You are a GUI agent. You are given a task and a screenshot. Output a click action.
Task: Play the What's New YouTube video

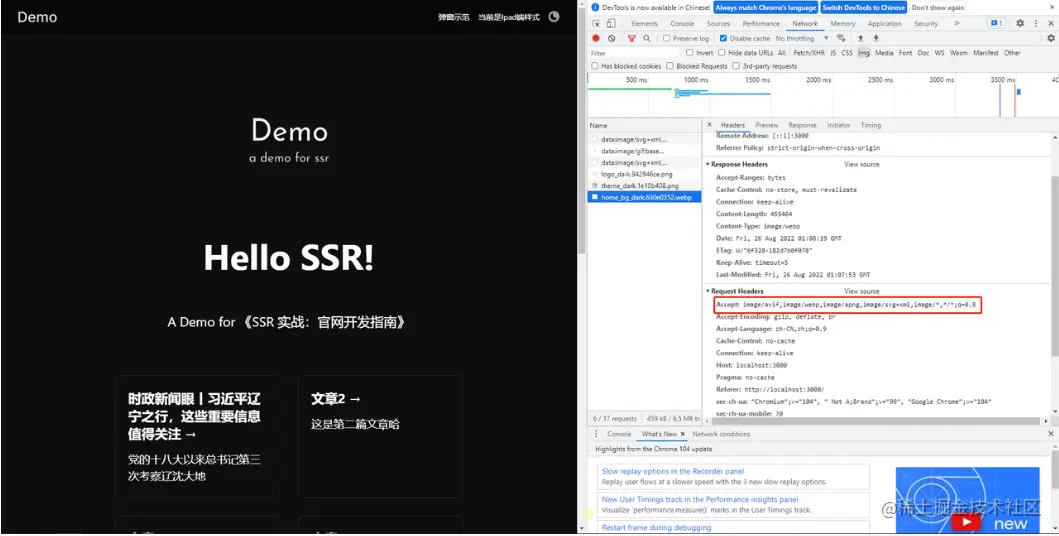pyautogui.click(x=968, y=522)
